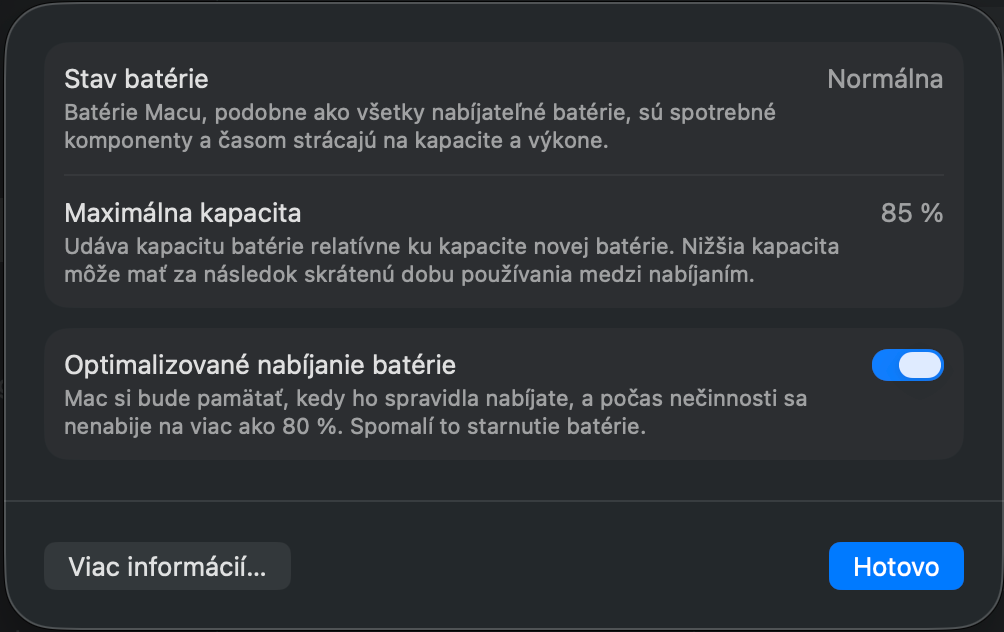Click the "Normálna" battery status value
The height and width of the screenshot is (632, 1004).
click(x=884, y=79)
